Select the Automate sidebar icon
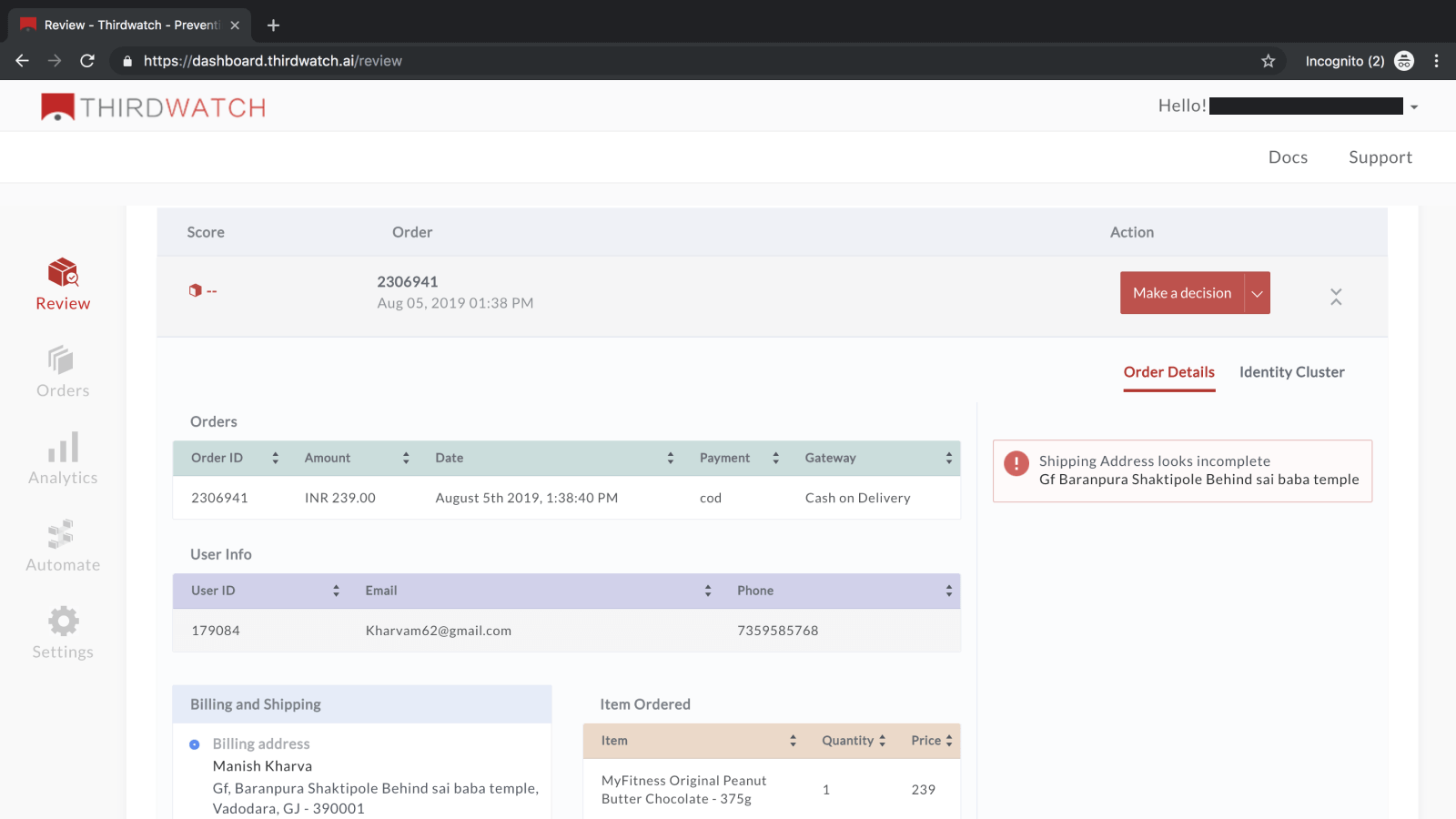 tap(62, 544)
